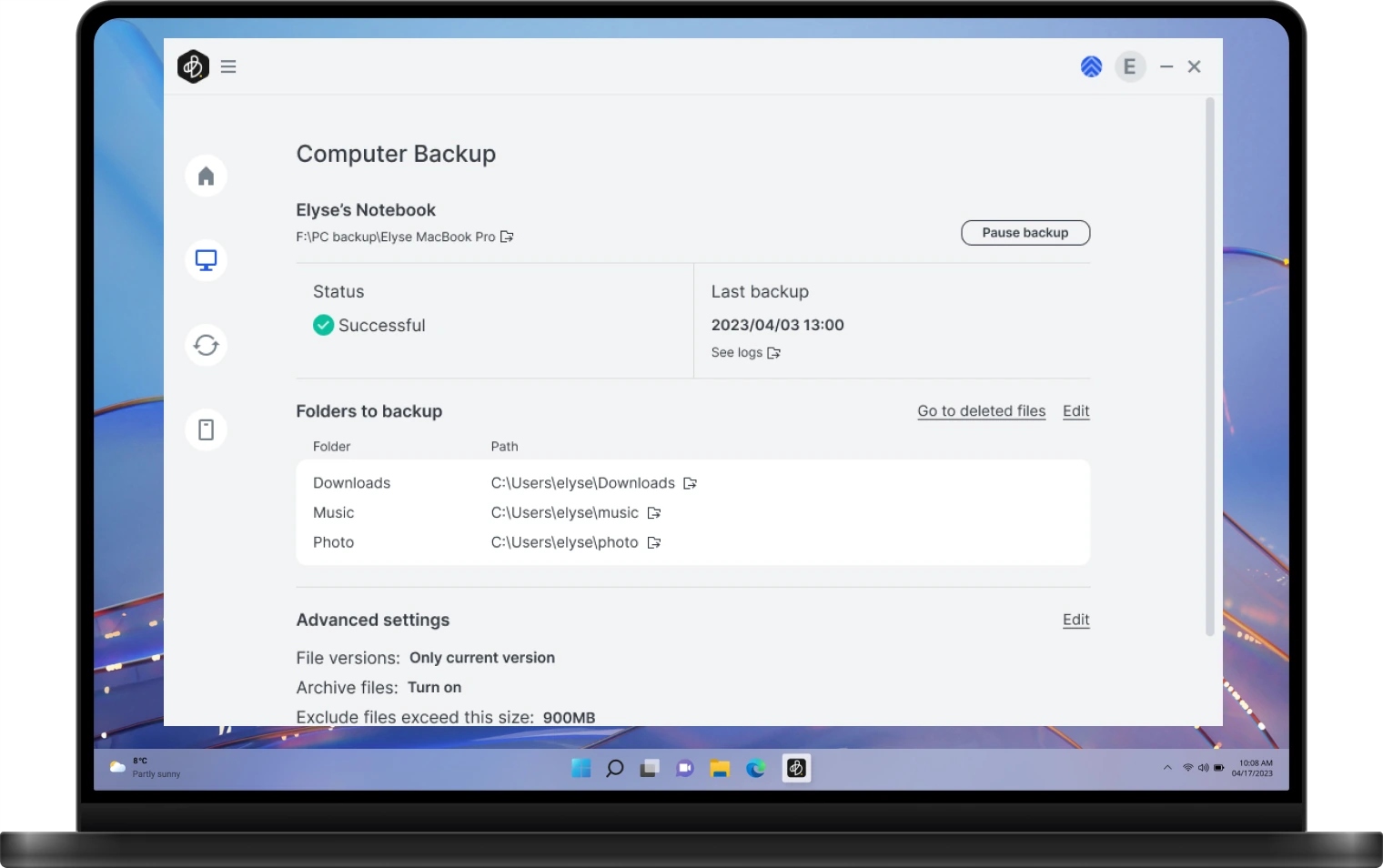Pause the backup

[x=1025, y=233]
